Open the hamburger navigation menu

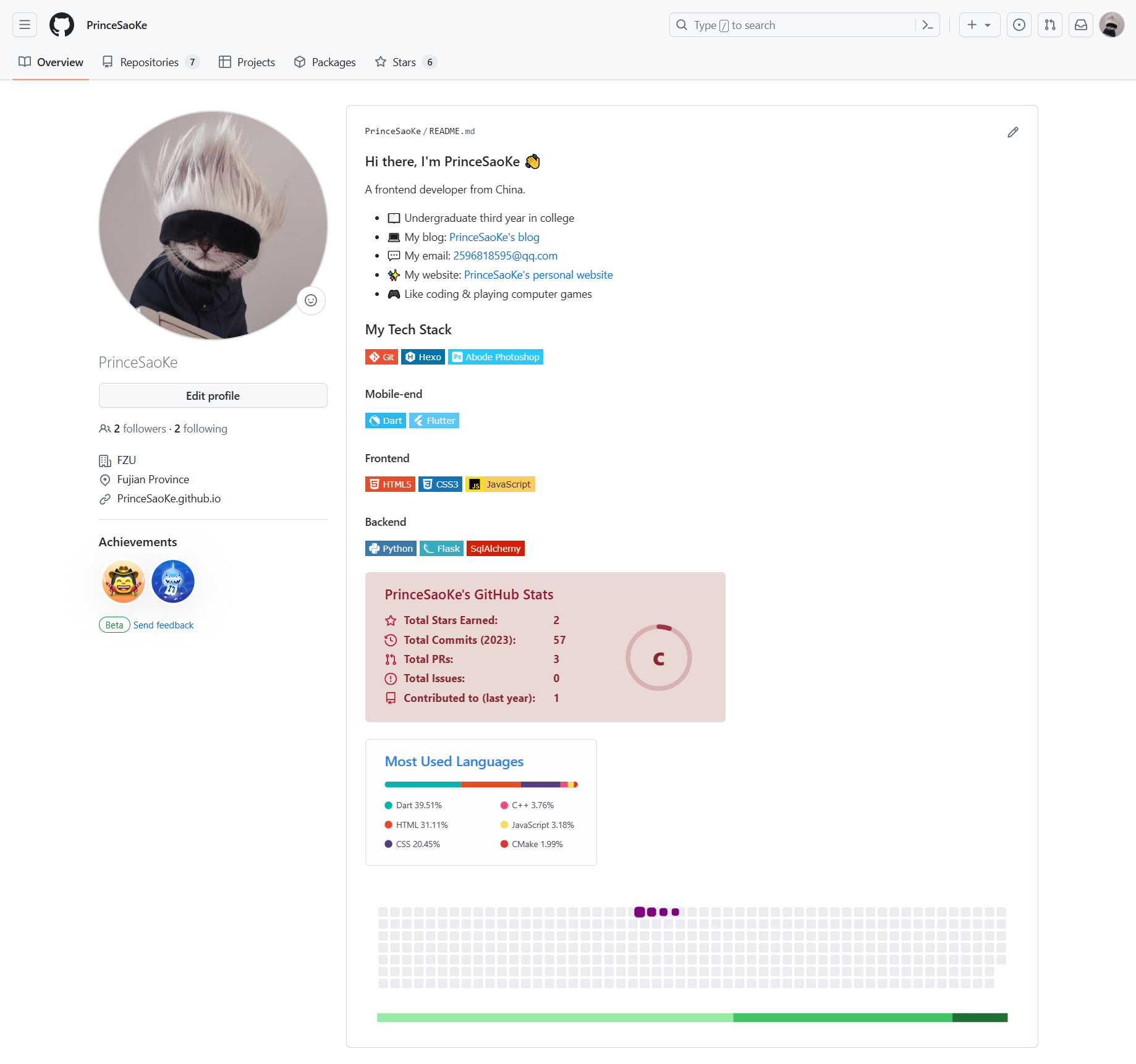point(25,25)
